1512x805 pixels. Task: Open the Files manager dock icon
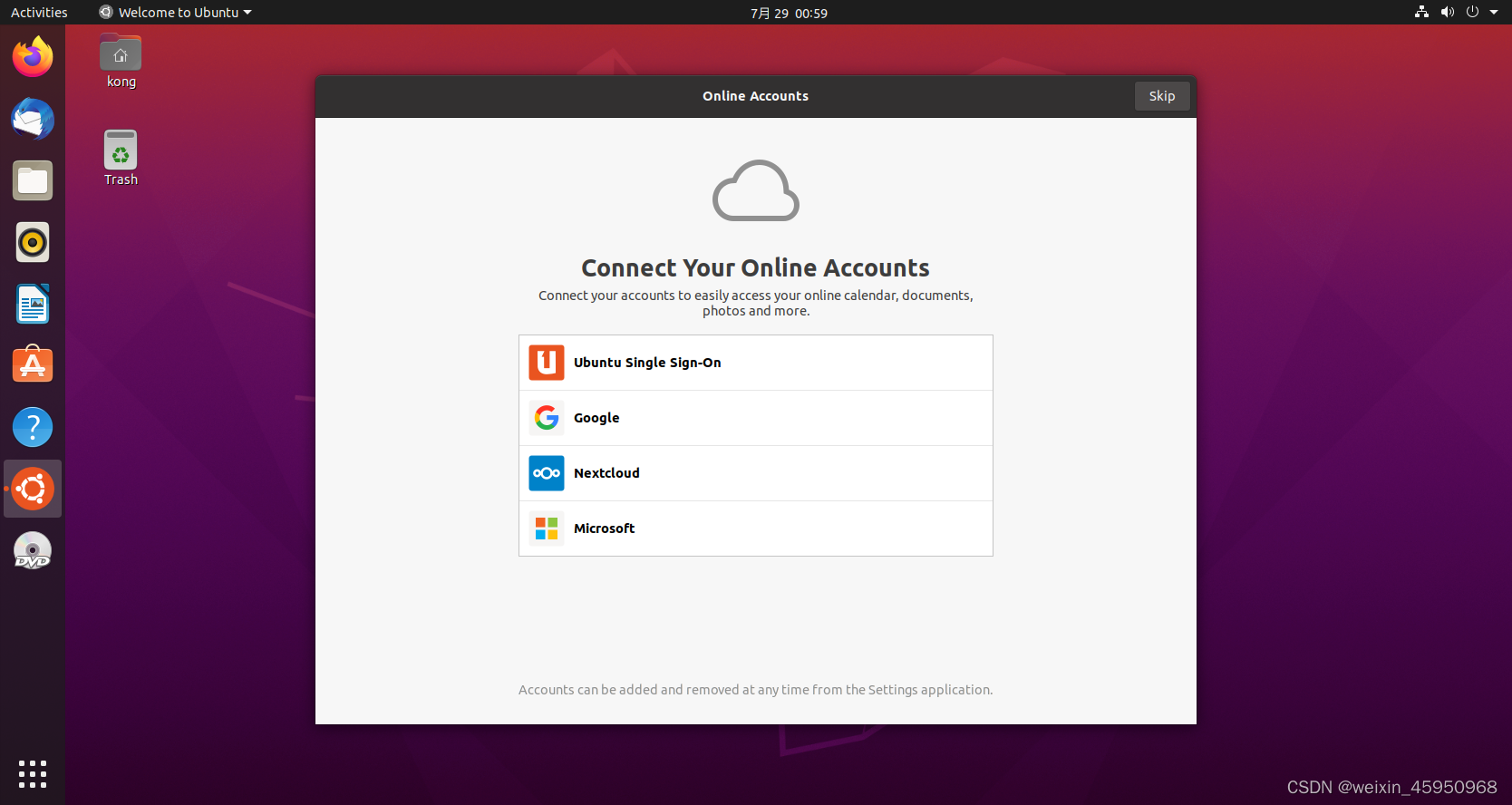click(x=33, y=180)
